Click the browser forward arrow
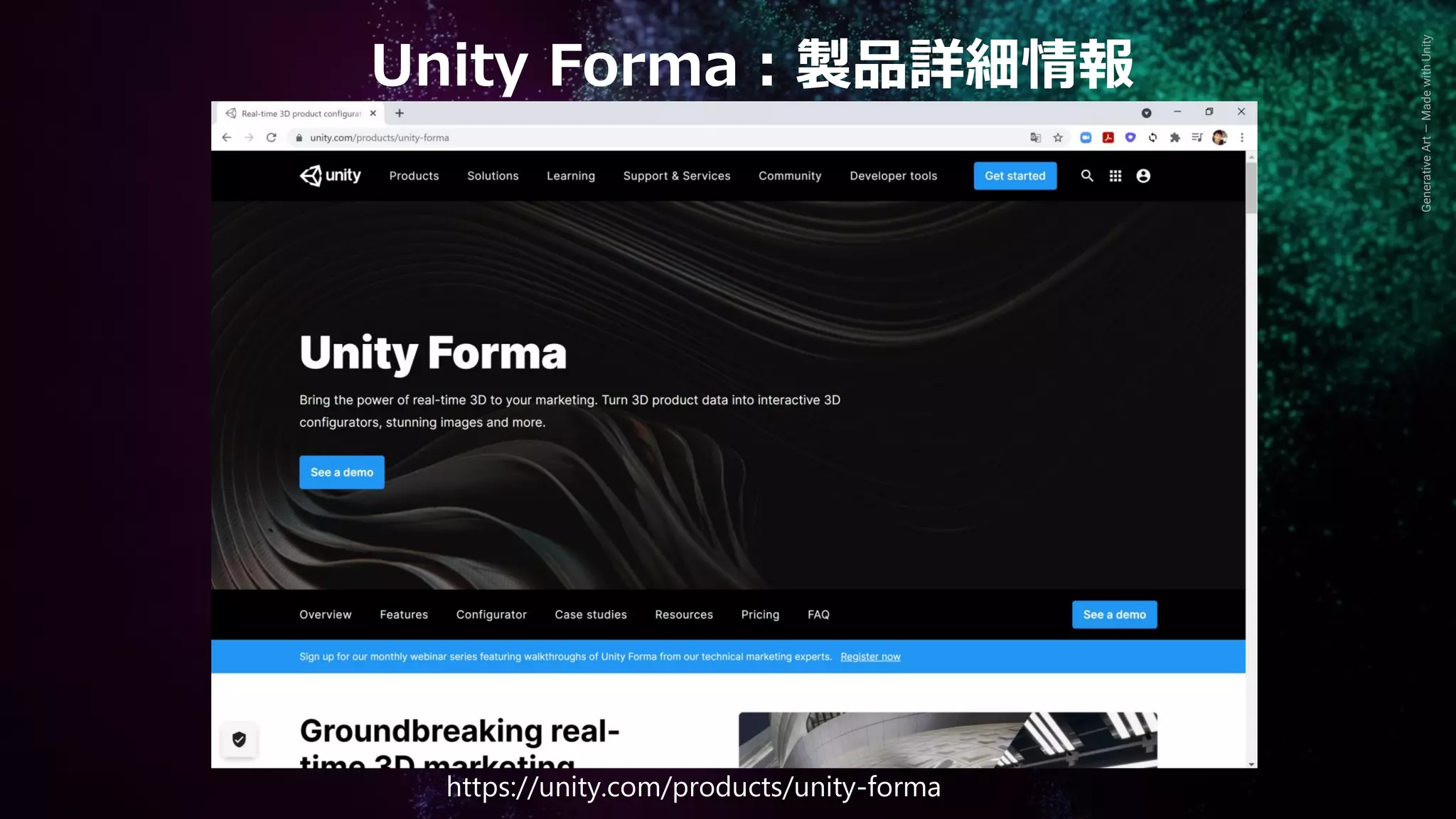The image size is (1456, 819). [249, 138]
